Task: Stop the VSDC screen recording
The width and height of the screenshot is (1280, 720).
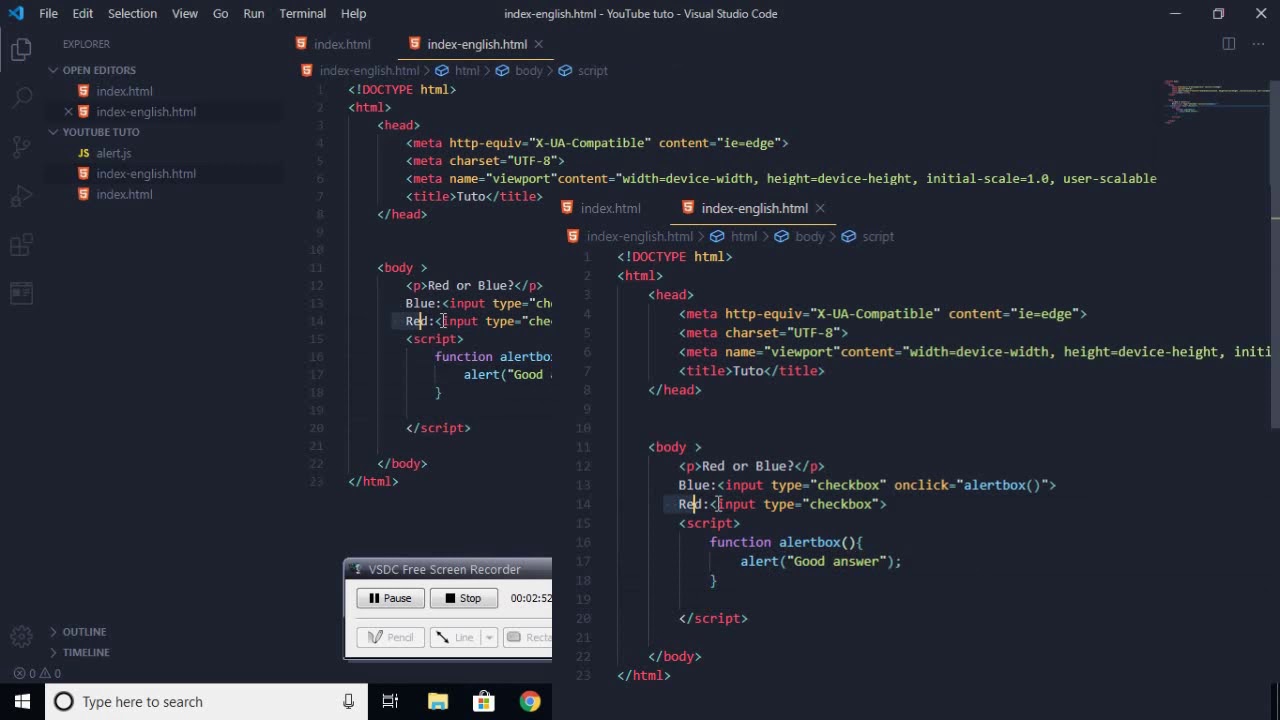Action: click(x=463, y=598)
